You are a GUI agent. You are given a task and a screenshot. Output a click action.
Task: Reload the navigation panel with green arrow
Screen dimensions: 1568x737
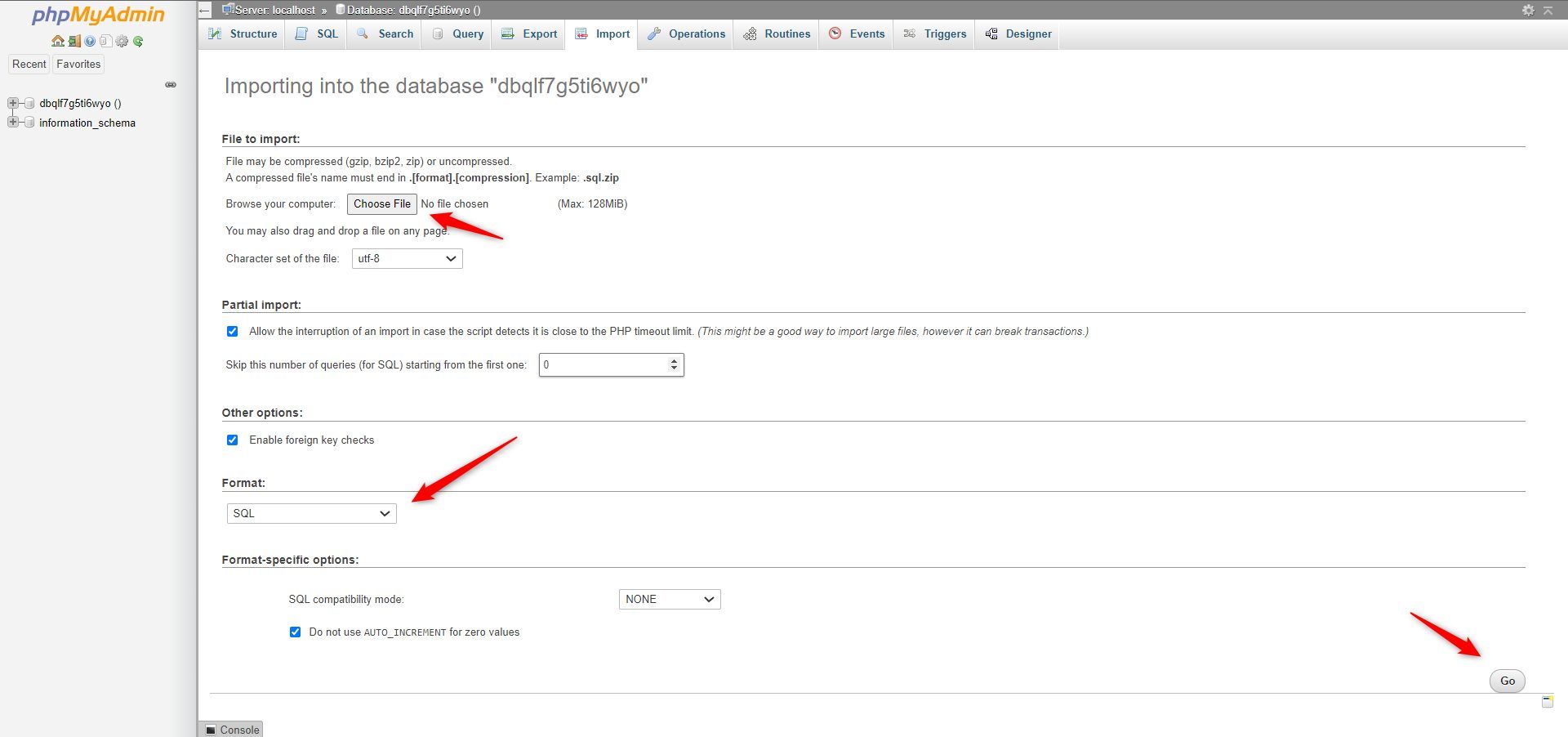tap(138, 41)
